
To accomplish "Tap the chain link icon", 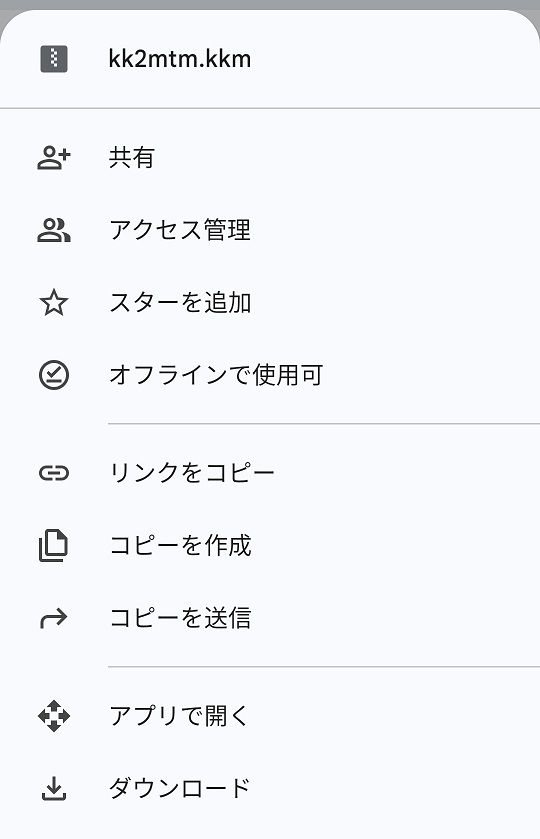I will pos(54,473).
